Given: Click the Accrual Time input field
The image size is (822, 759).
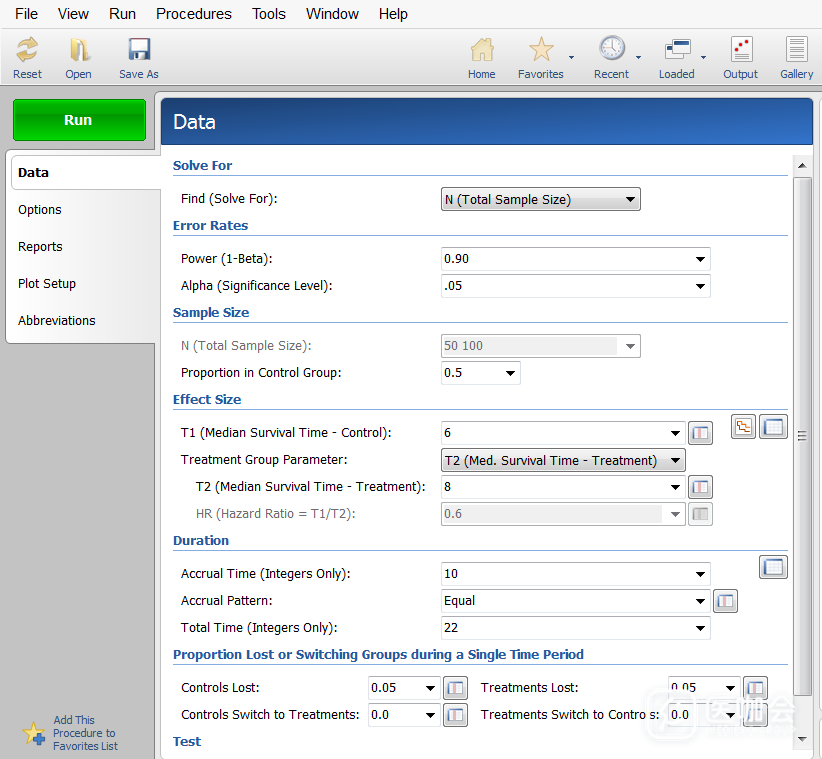Looking at the screenshot, I should point(565,574).
